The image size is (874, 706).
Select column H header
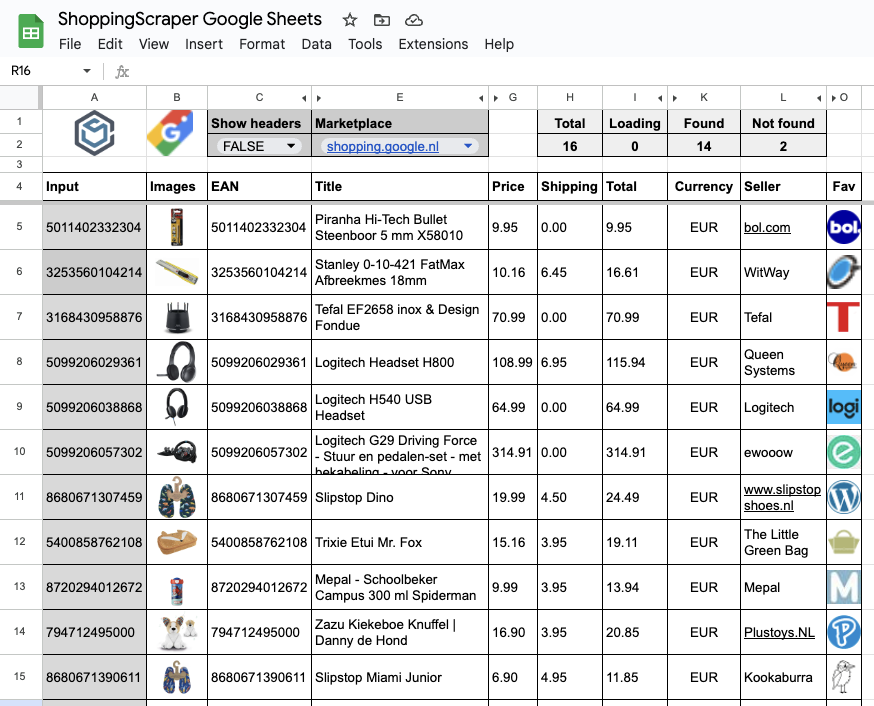click(x=570, y=98)
